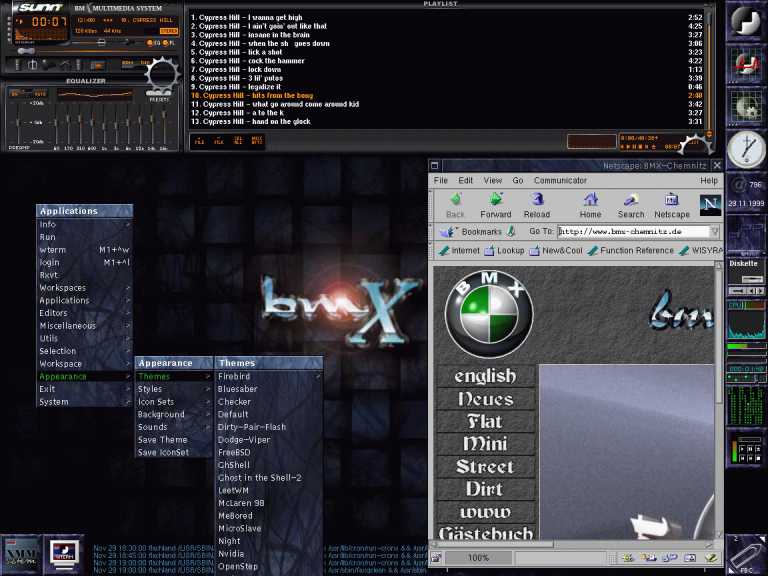
Task: Click New&Cool in personal toolbar
Action: coord(556,251)
